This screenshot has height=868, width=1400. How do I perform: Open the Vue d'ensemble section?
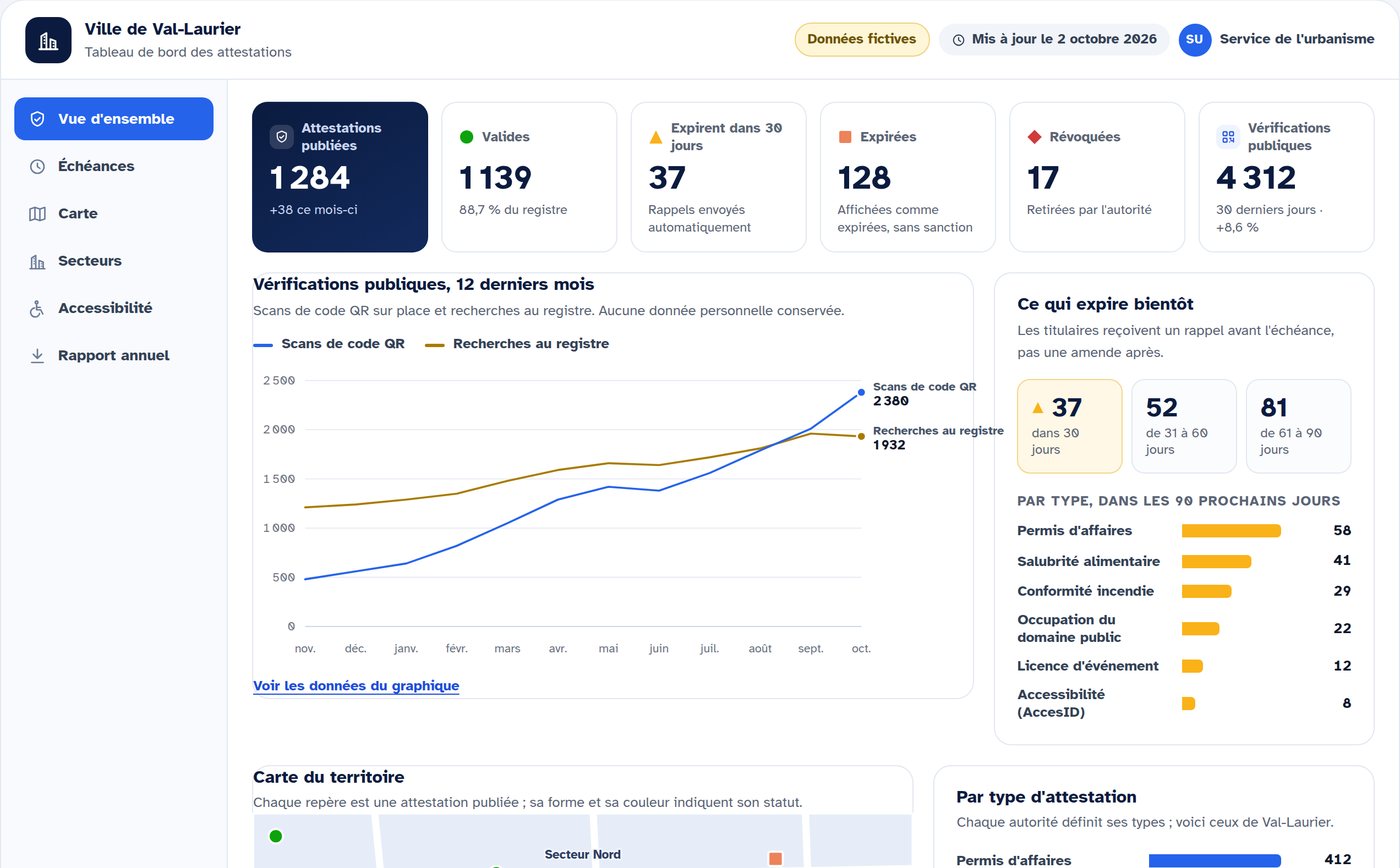click(114, 119)
